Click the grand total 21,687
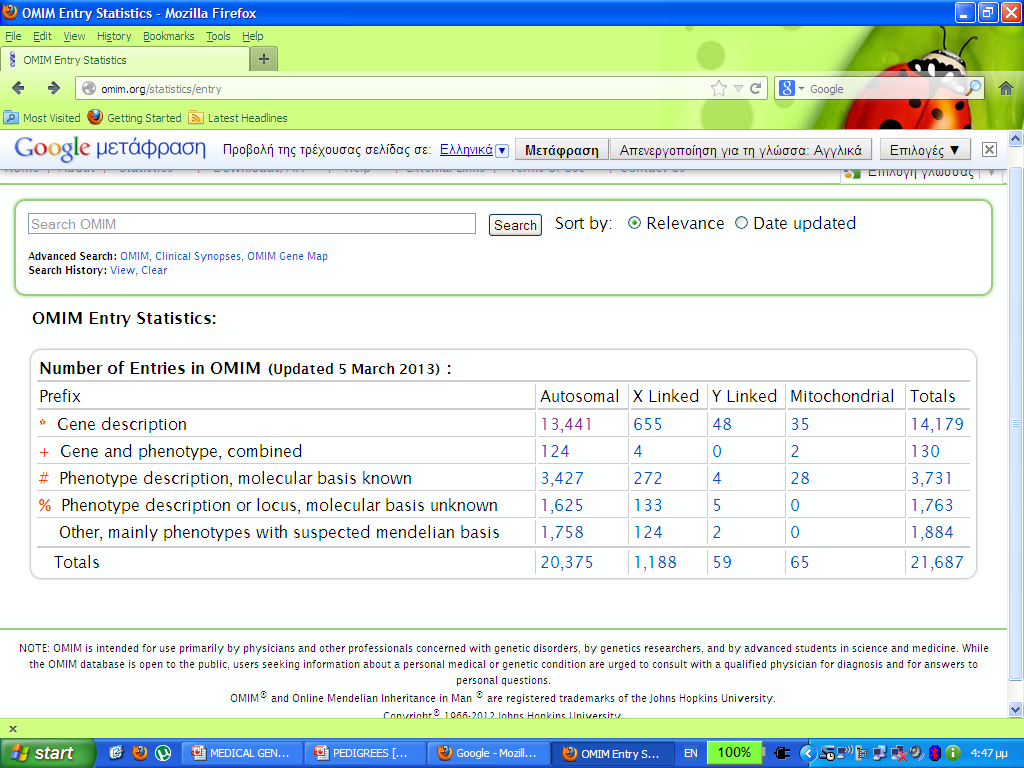Viewport: 1024px width, 768px height. [936, 562]
